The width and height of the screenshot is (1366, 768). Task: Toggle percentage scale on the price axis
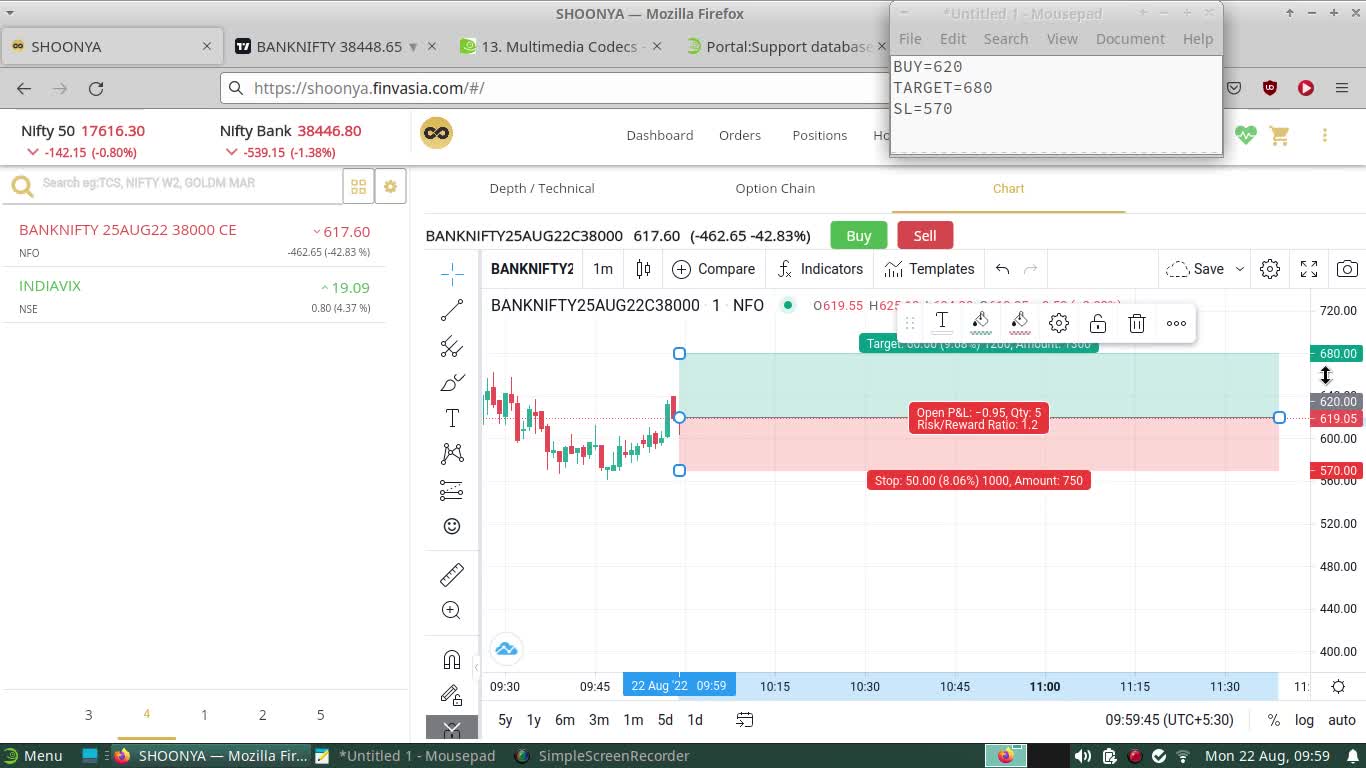(x=1274, y=720)
